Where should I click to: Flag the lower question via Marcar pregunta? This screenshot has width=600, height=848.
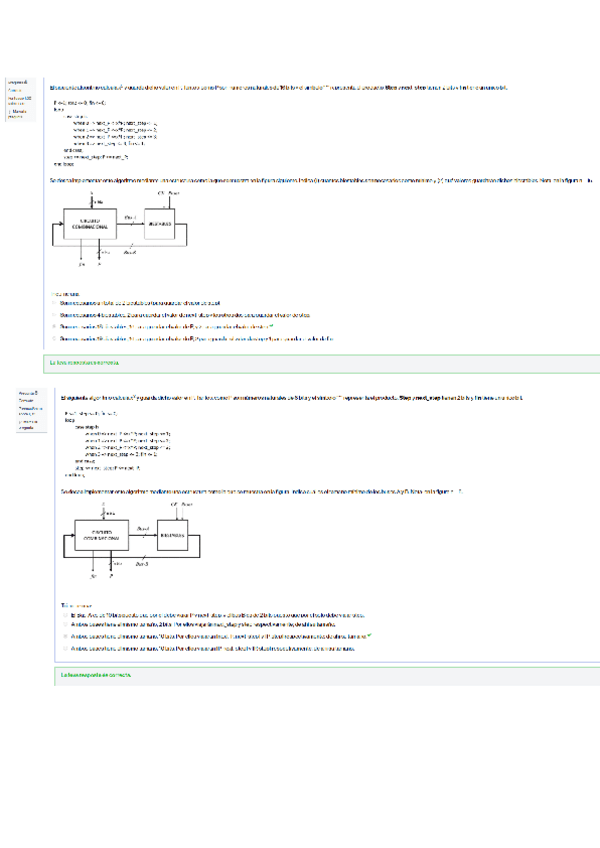coord(28,425)
